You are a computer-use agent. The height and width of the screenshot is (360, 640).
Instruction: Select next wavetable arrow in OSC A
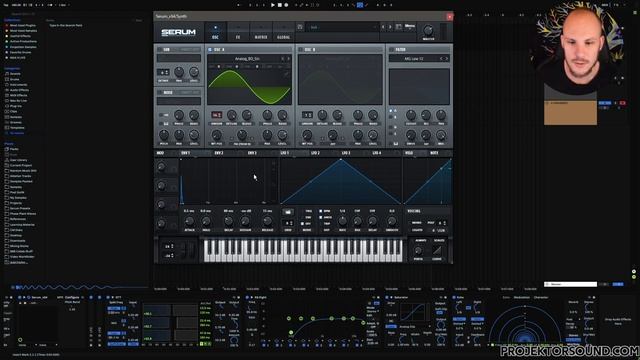tap(288, 59)
